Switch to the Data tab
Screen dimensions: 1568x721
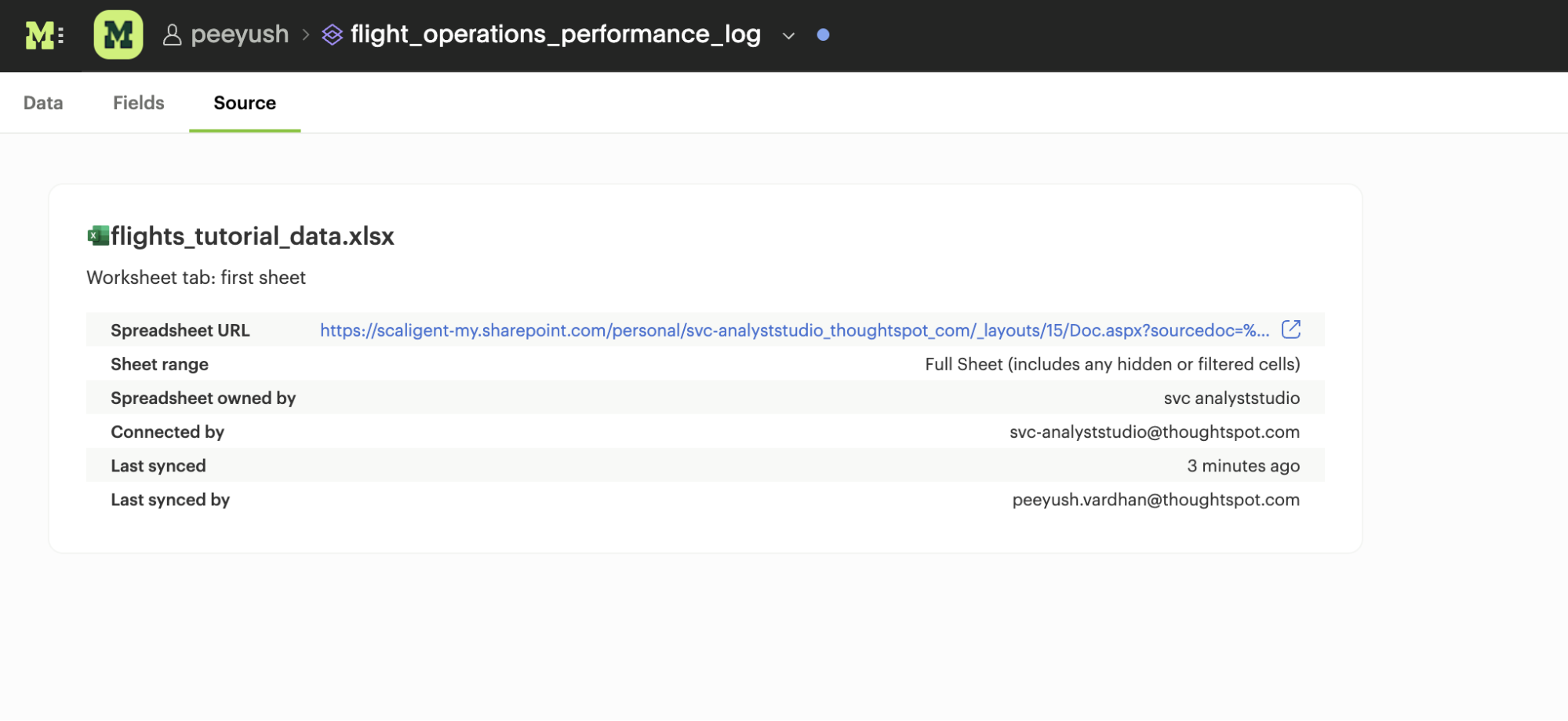pyautogui.click(x=43, y=103)
